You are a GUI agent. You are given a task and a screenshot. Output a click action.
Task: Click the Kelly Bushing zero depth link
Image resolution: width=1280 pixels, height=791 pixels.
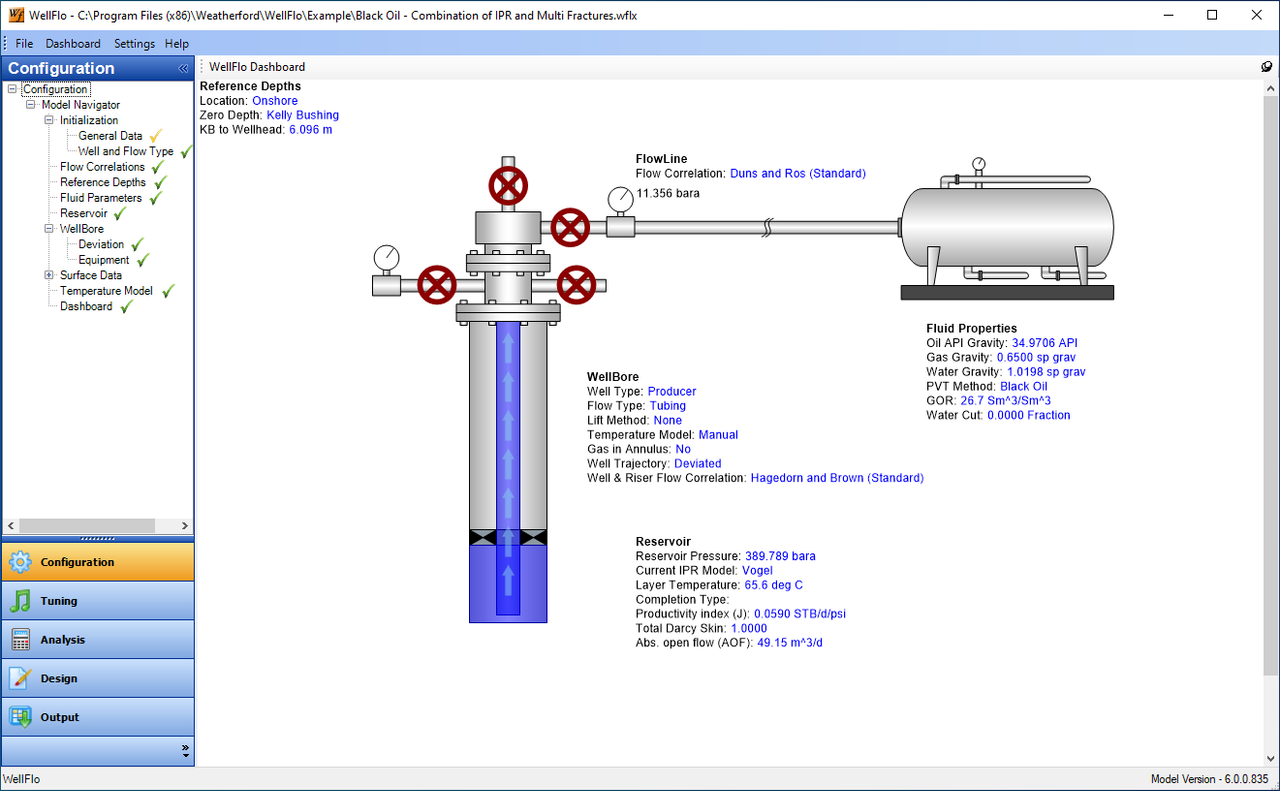(303, 115)
